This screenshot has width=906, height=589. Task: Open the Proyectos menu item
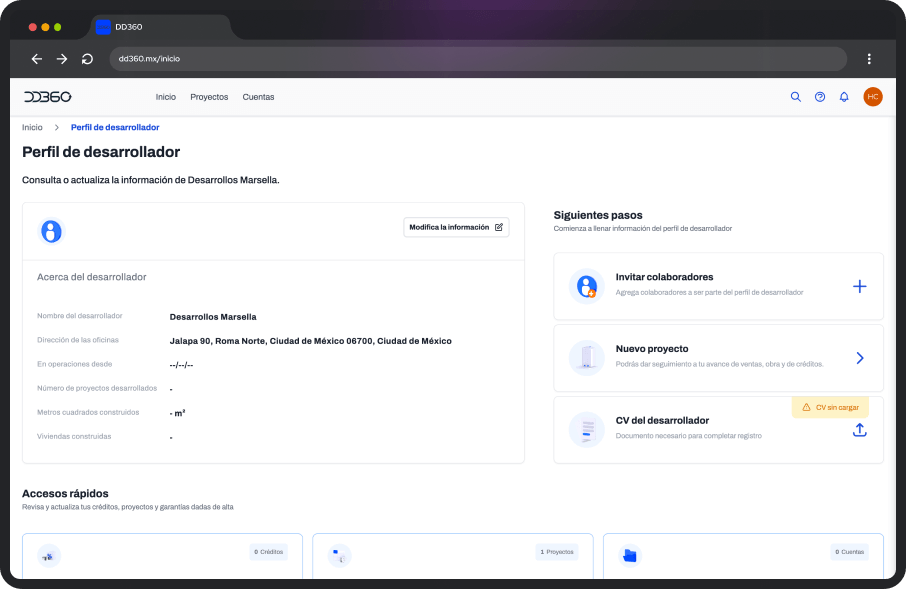pyautogui.click(x=209, y=97)
